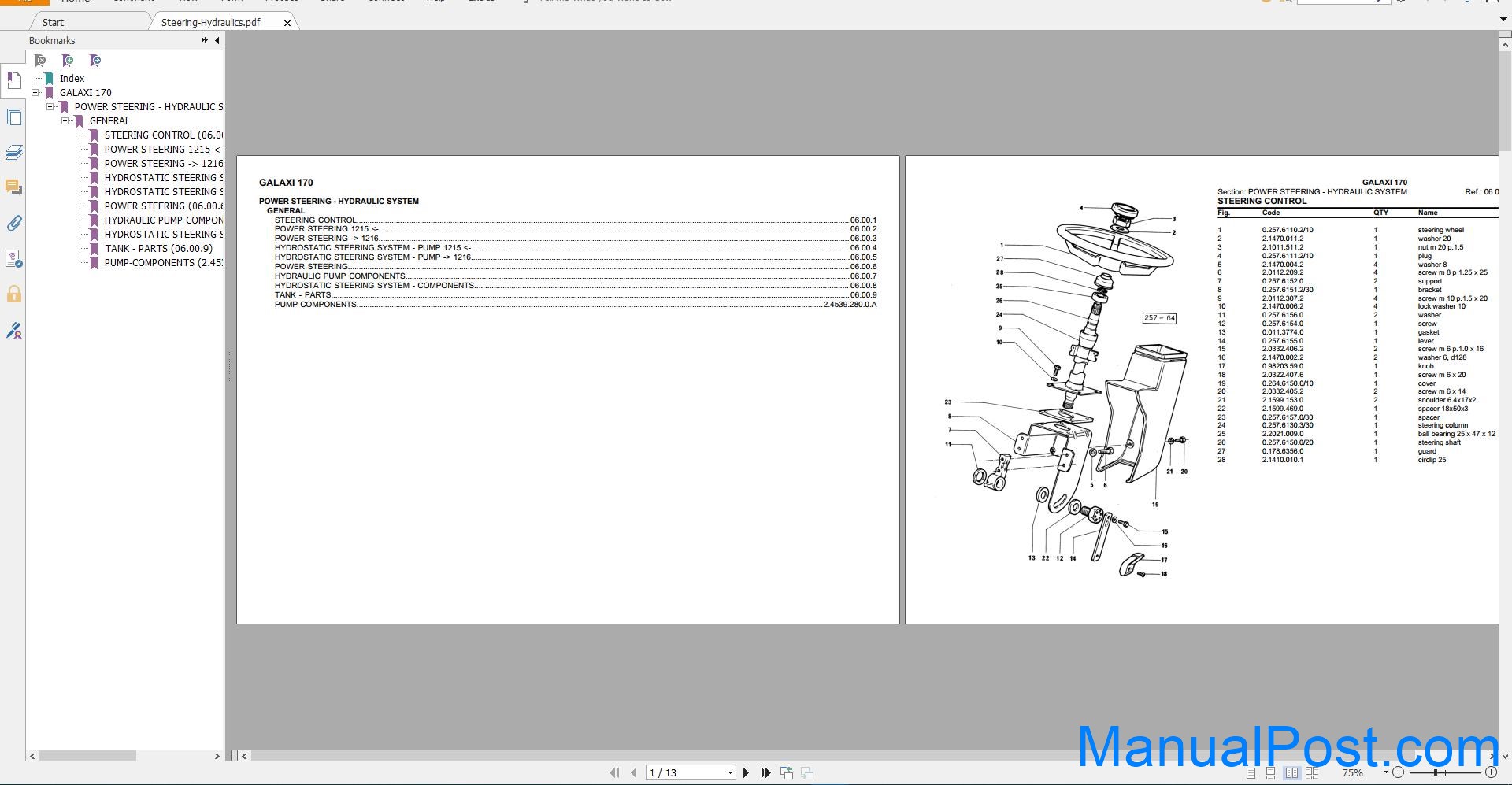Open the page number dropdown
Screen dimensions: 1512x785
click(x=730, y=773)
